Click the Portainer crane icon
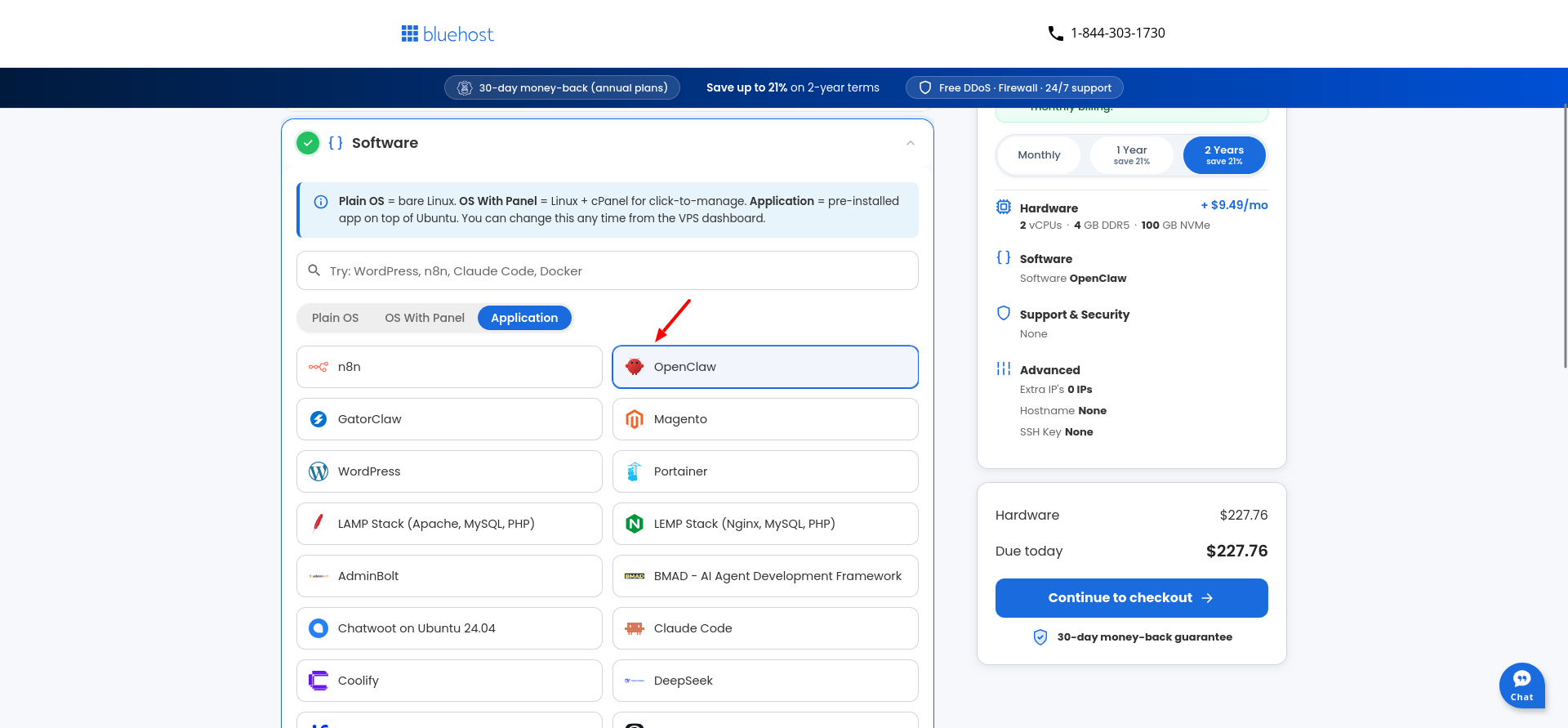The width and height of the screenshot is (1568, 728). point(635,471)
